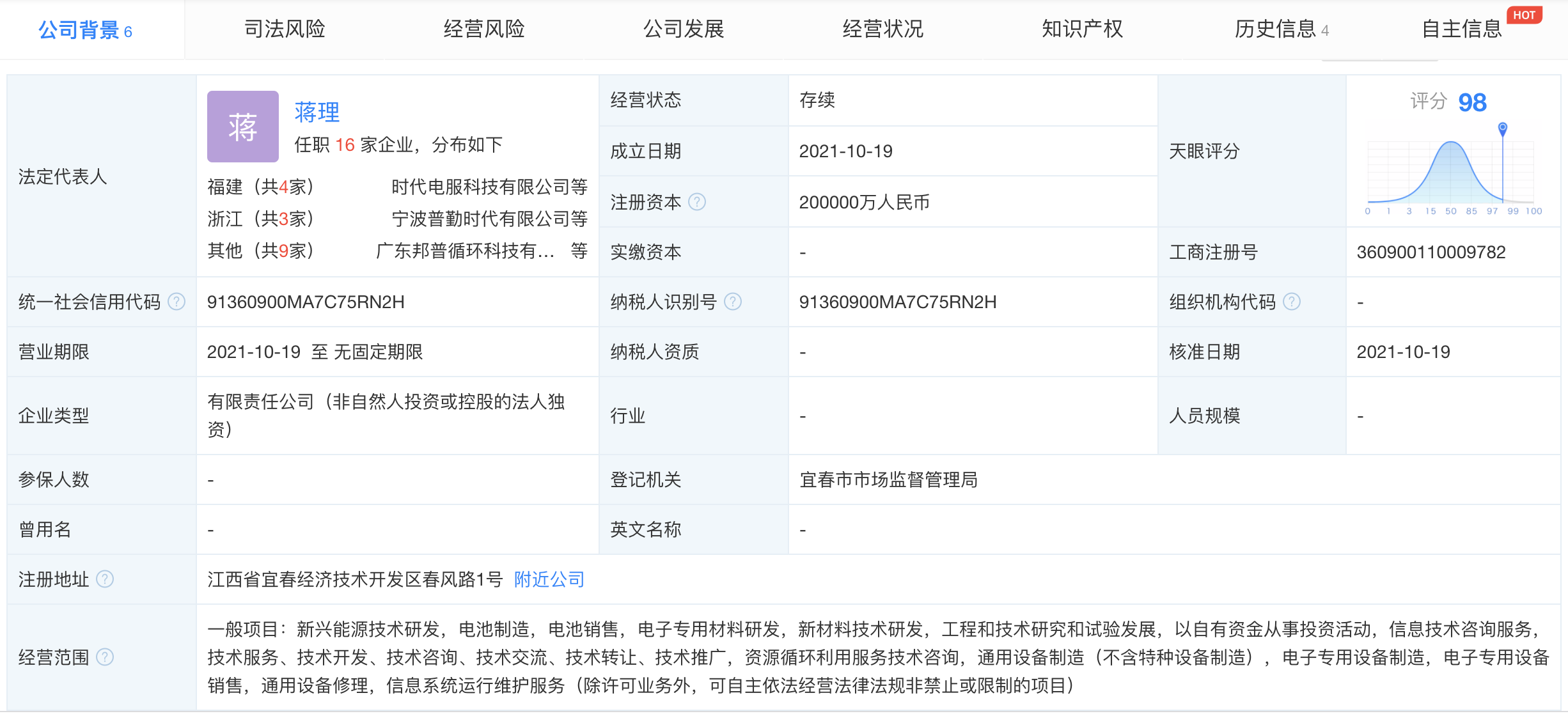Open 广东邦普循环科技有… company entry
The height and width of the screenshot is (716, 1568).
(465, 251)
